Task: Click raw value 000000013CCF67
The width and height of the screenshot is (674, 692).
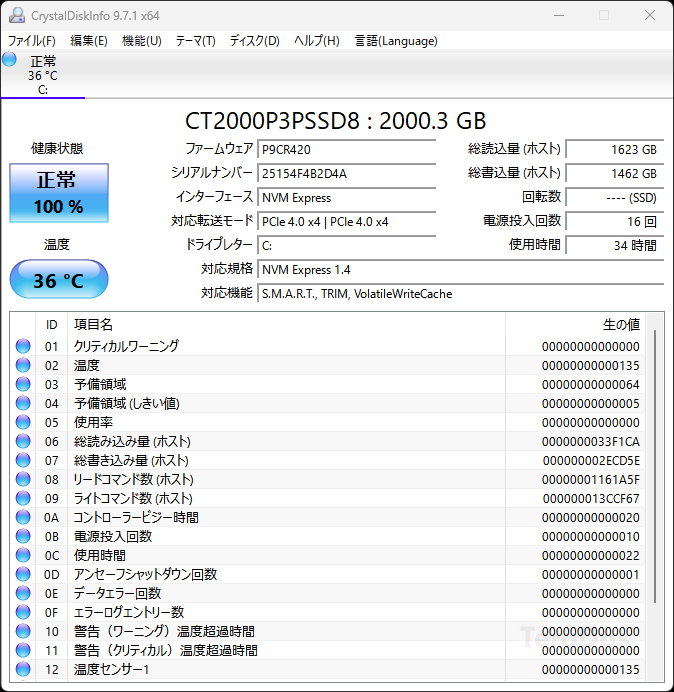Action: tap(591, 499)
